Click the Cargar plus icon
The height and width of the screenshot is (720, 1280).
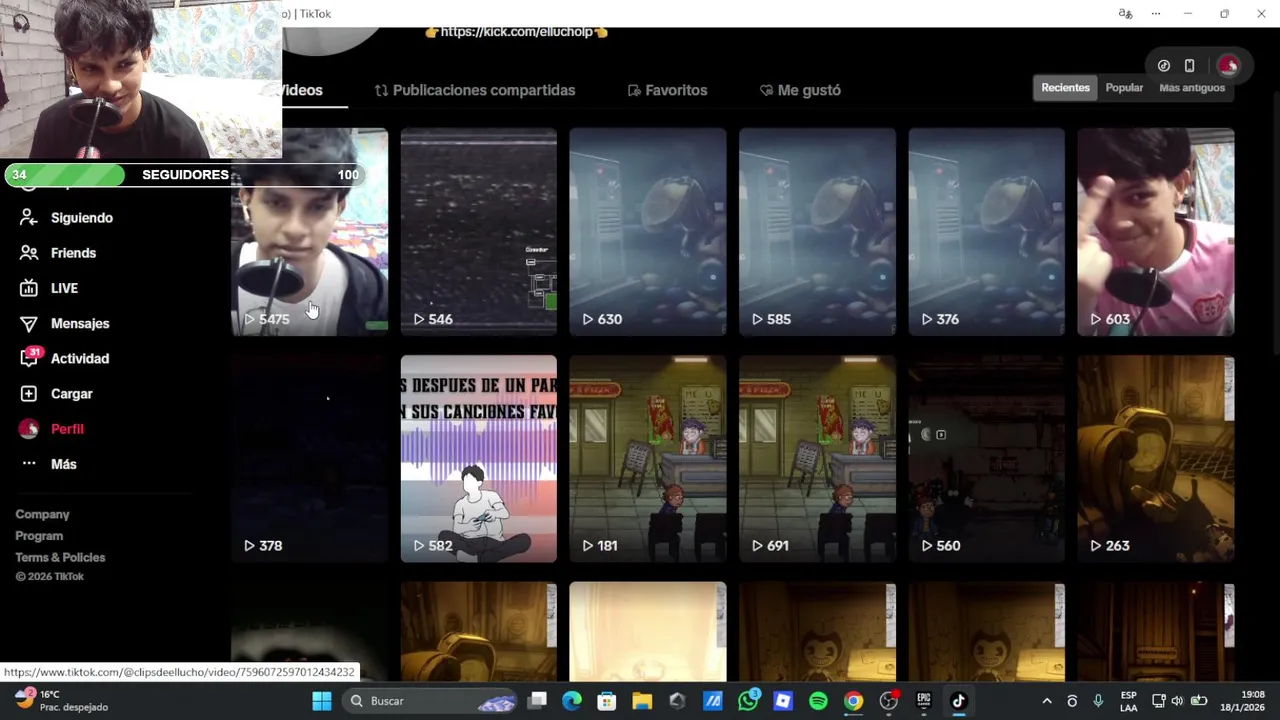click(29, 394)
